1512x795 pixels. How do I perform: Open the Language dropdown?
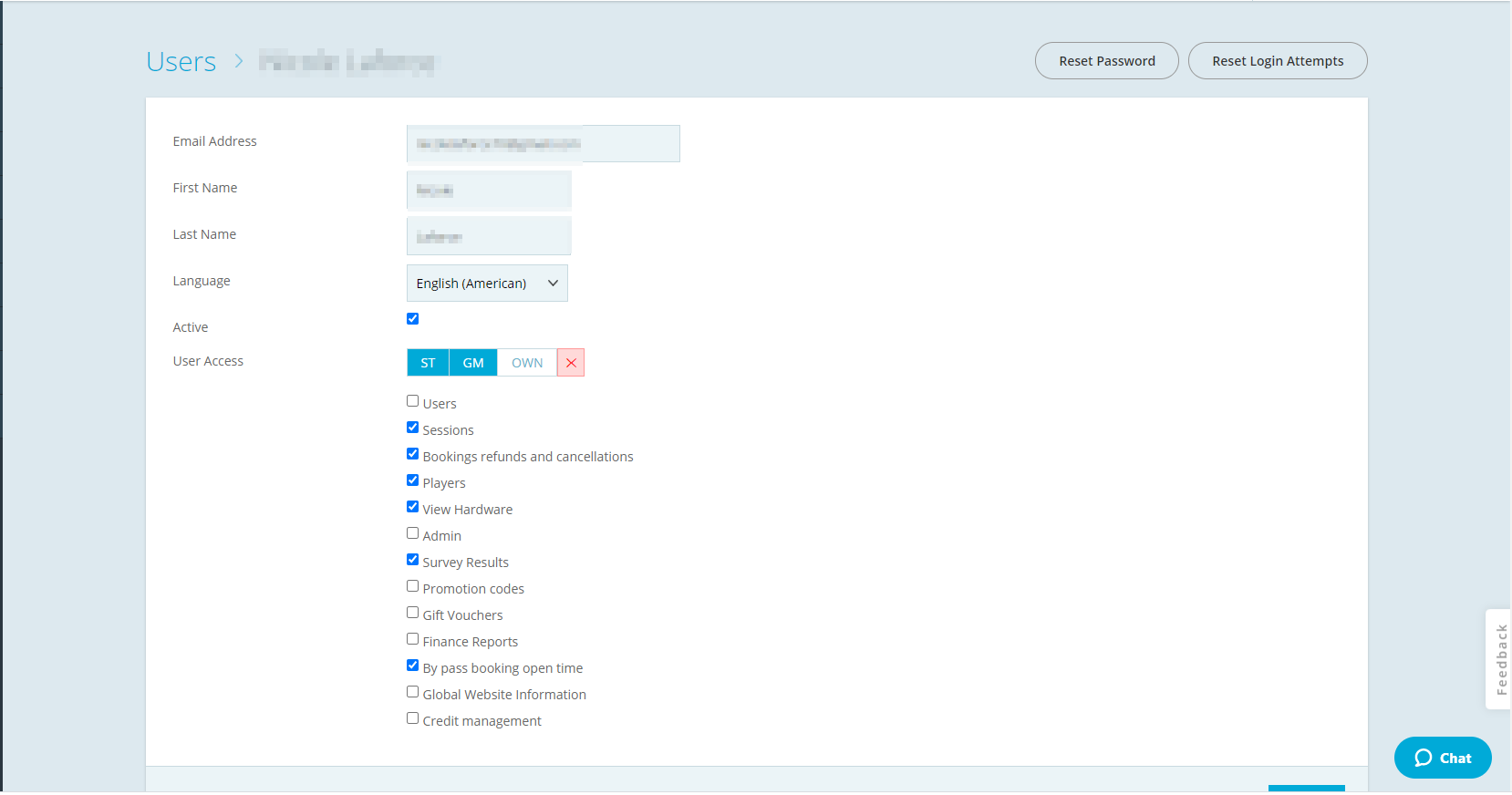487,284
